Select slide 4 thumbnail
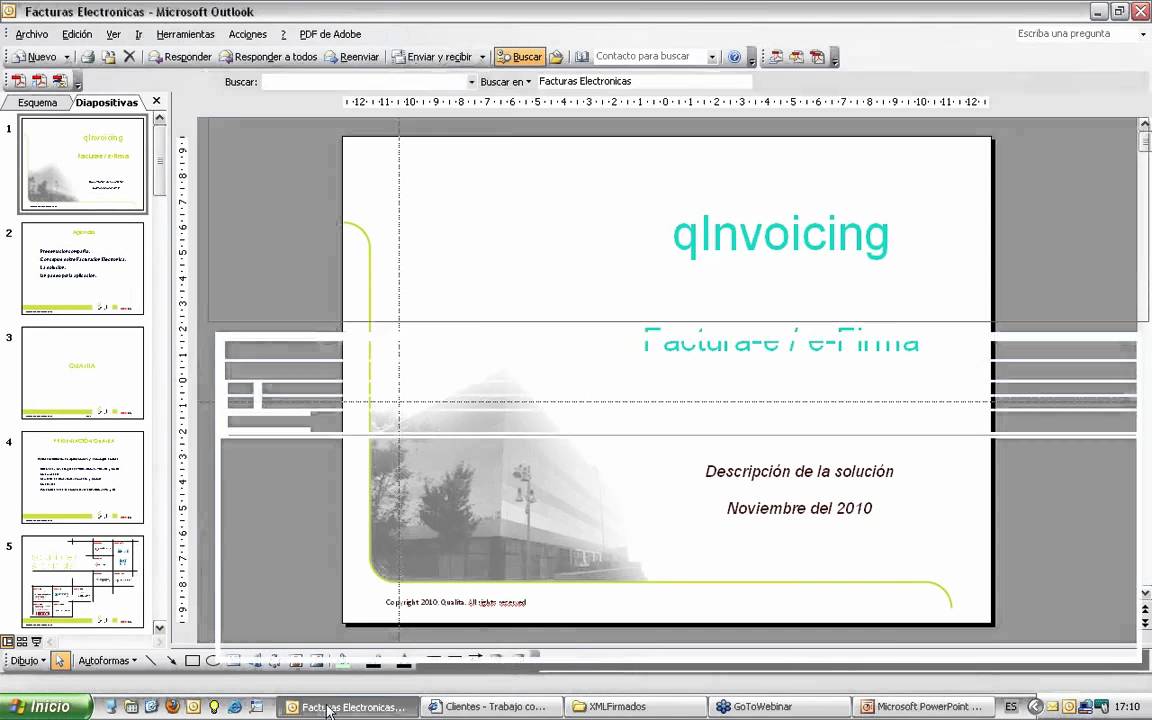This screenshot has width=1152, height=720. (83, 477)
